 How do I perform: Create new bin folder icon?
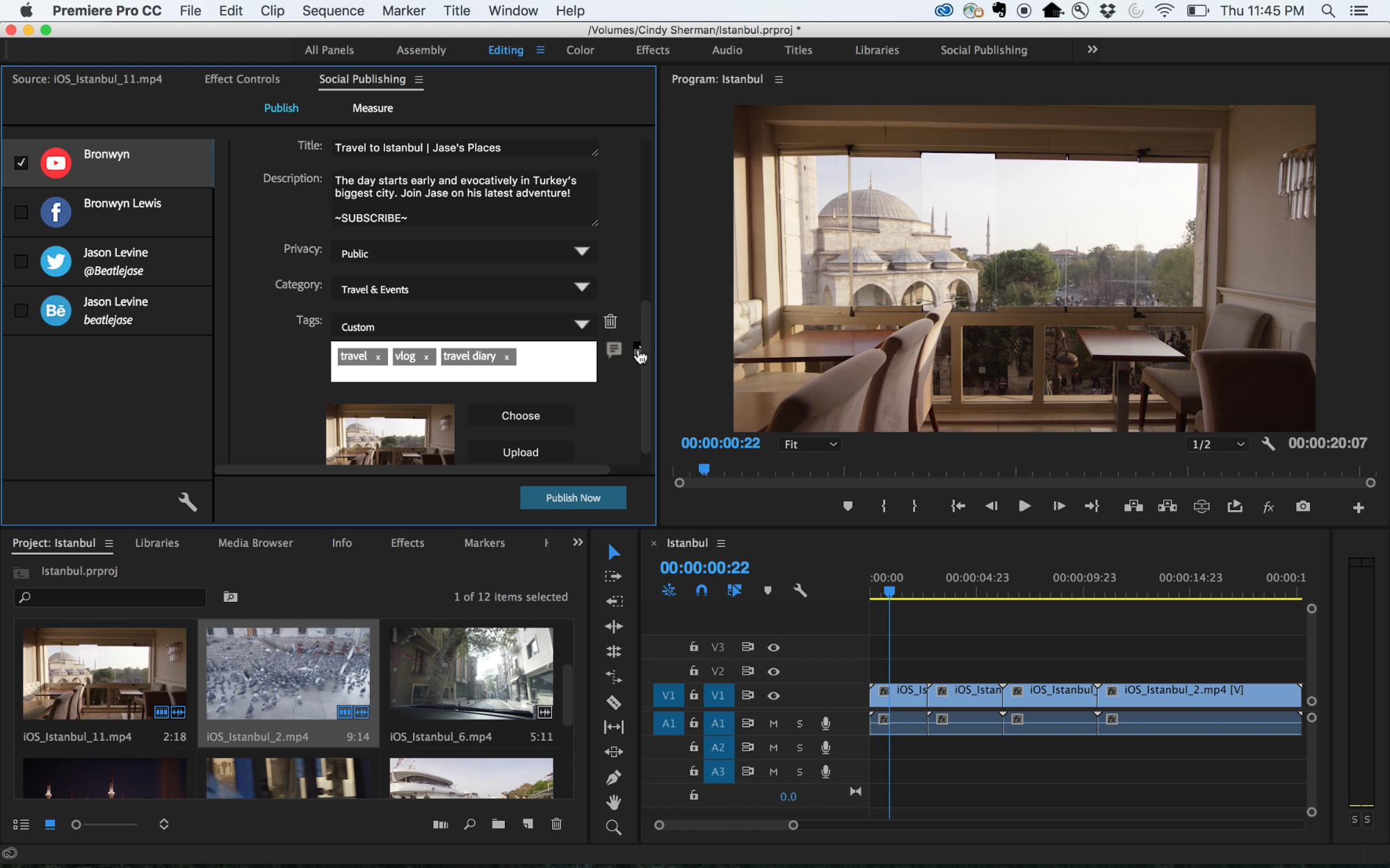point(499,824)
